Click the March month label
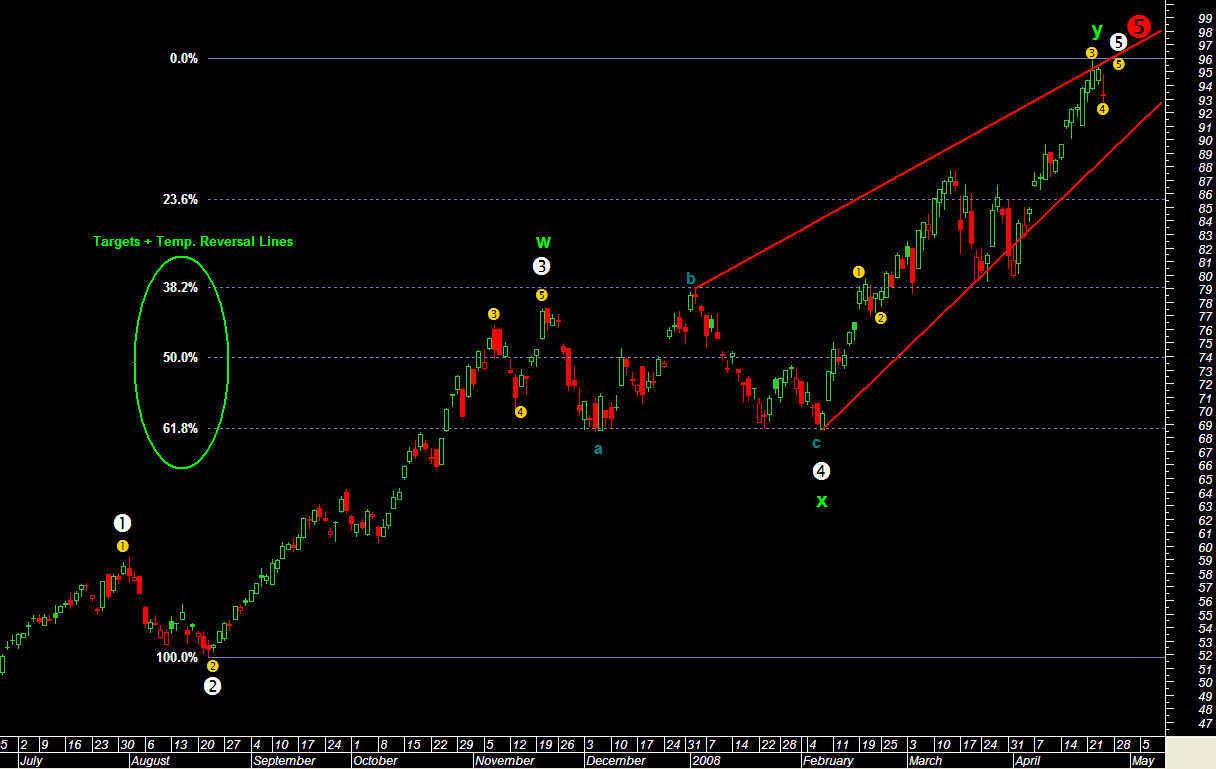This screenshot has width=1216, height=769. pyautogui.click(x=925, y=761)
